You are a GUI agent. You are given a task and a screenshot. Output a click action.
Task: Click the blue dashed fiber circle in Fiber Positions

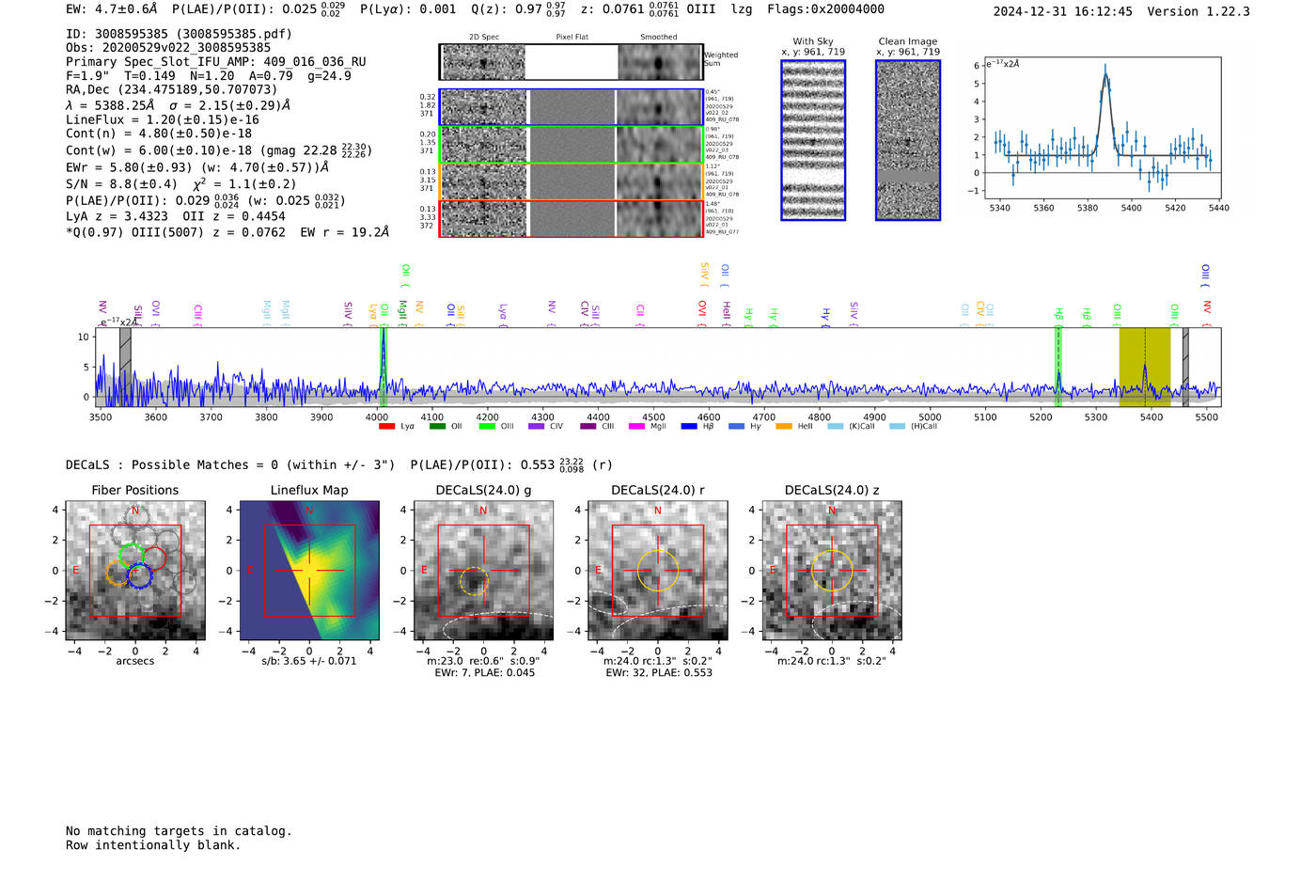[139, 576]
